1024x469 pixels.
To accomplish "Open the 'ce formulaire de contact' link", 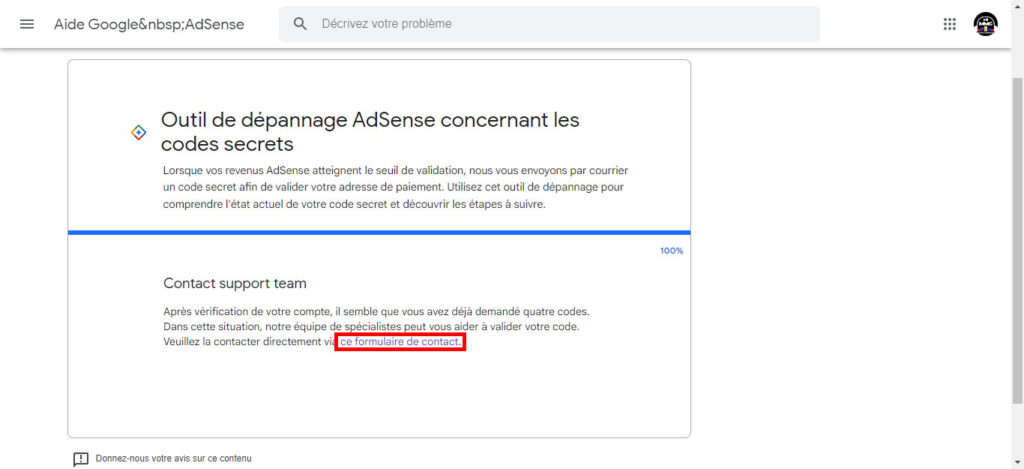I will (x=400, y=342).
